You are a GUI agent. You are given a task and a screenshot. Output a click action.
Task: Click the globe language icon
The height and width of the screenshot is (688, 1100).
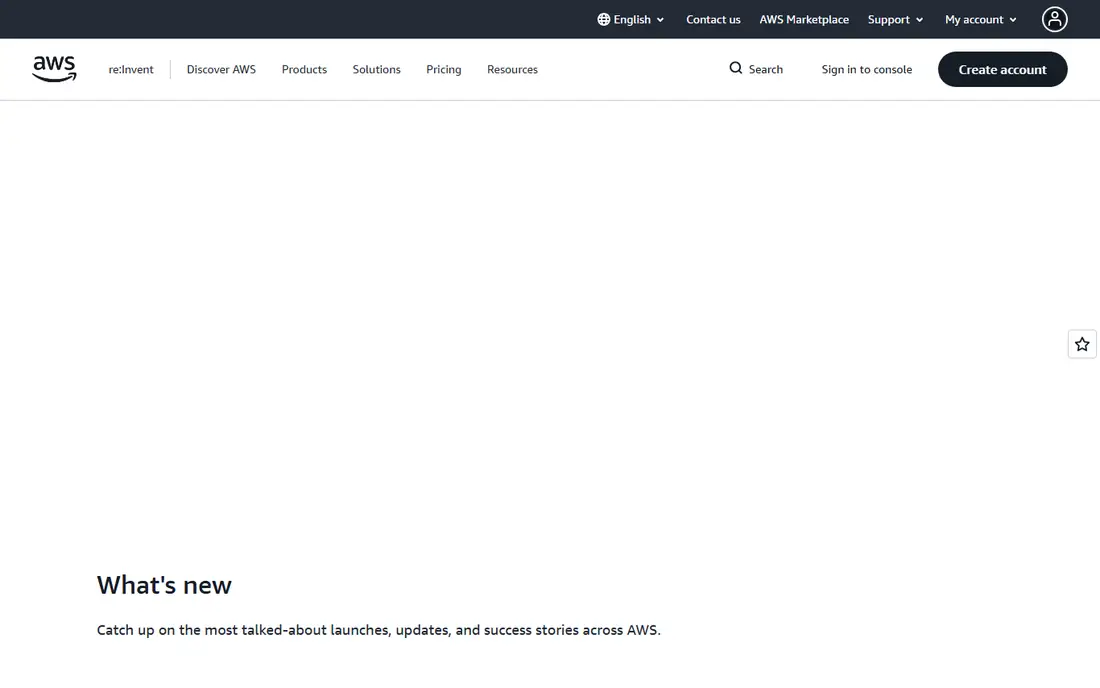click(x=603, y=20)
